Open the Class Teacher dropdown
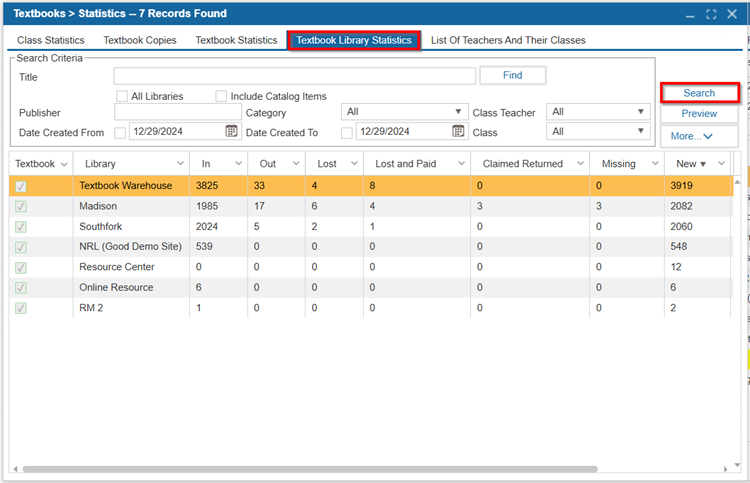This screenshot has width=750, height=483. click(598, 112)
